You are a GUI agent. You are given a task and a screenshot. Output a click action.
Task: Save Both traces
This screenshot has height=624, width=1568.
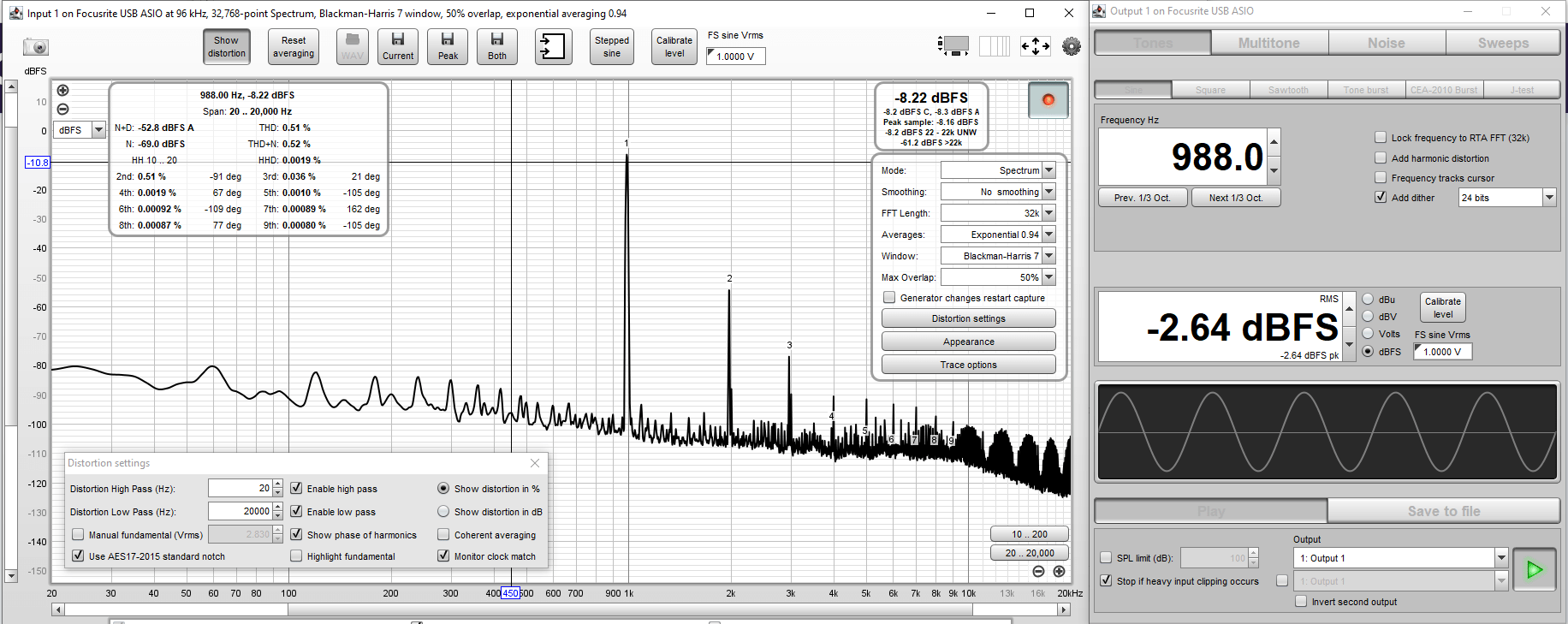pyautogui.click(x=497, y=46)
